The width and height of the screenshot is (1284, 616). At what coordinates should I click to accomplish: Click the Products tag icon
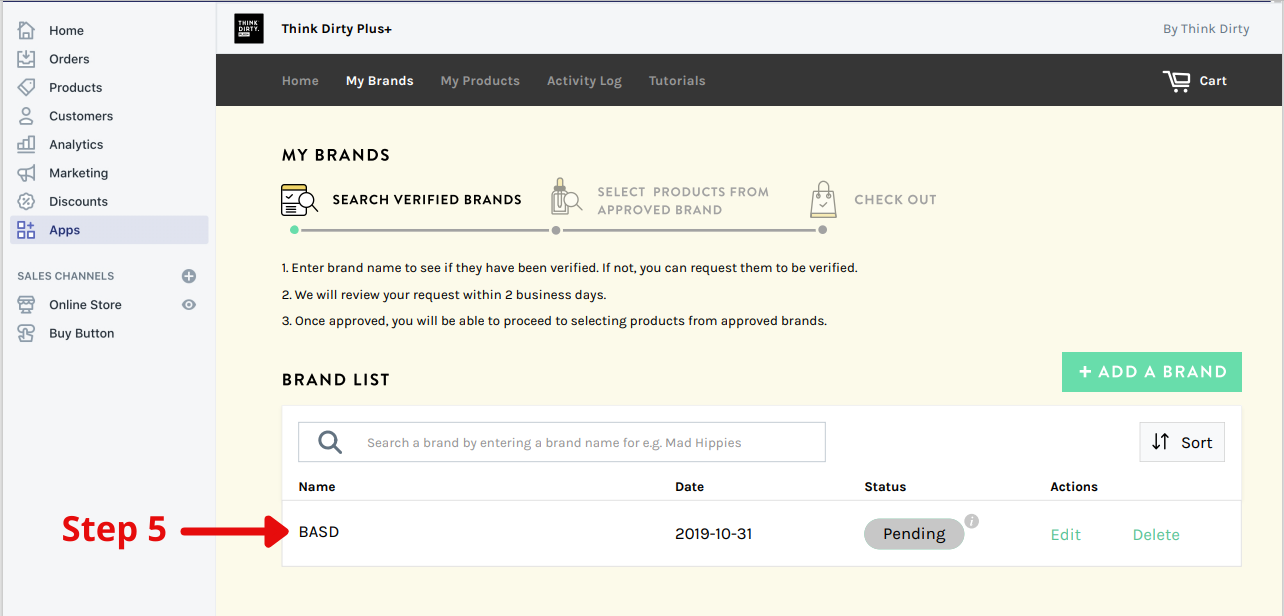point(26,87)
